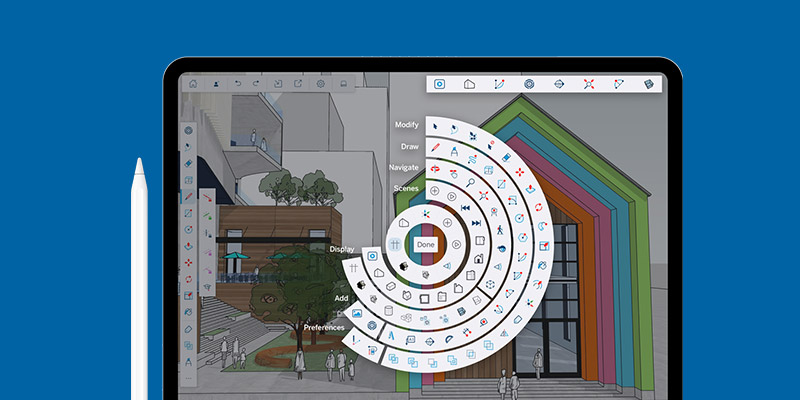
Task: Select the Eraser tool in left toolbar
Action: pos(188,164)
